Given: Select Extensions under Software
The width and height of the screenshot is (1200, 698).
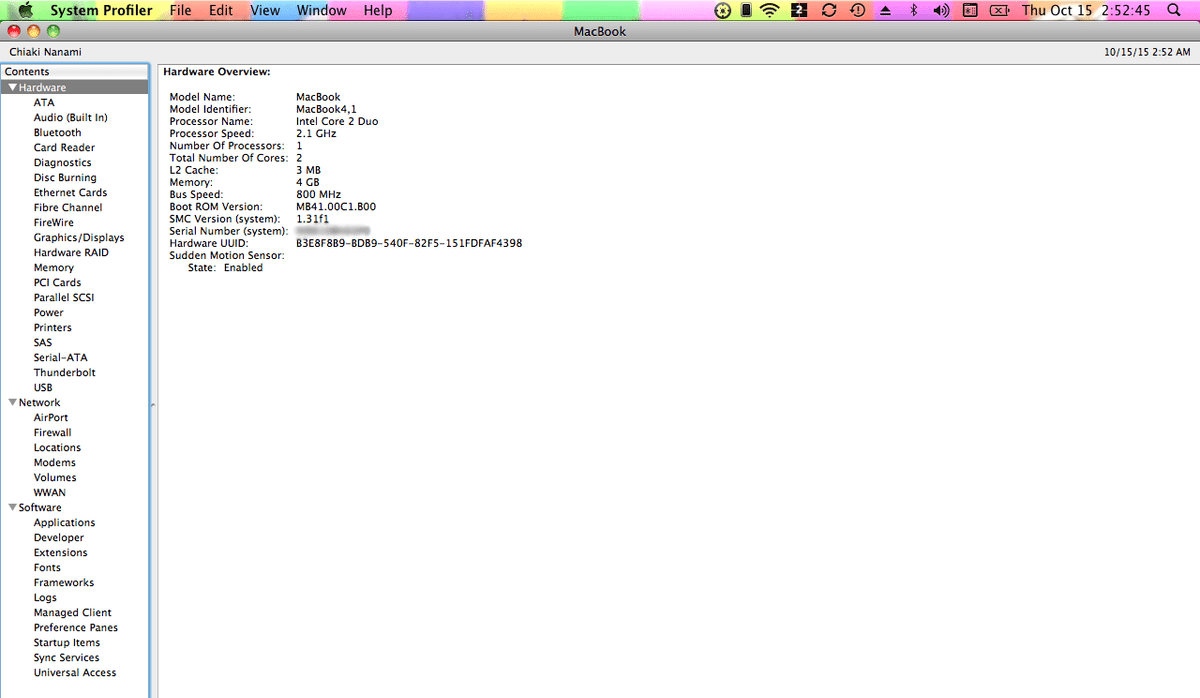Looking at the screenshot, I should click(x=60, y=553).
